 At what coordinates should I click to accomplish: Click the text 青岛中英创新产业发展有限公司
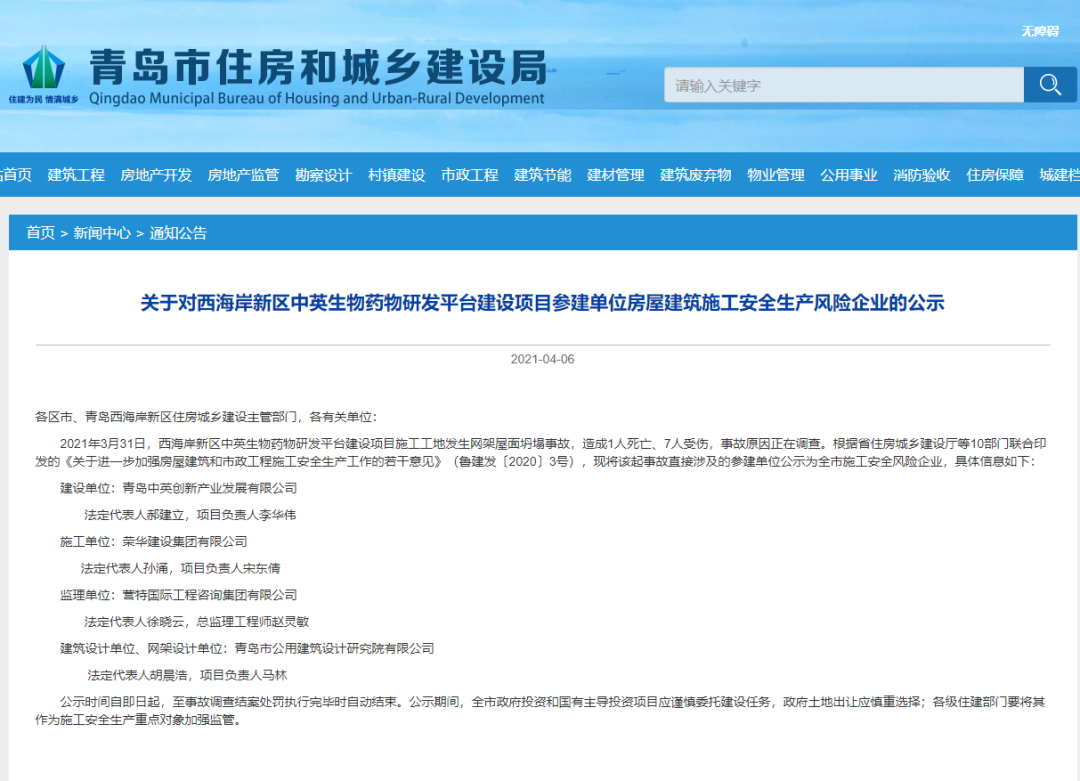(209, 488)
